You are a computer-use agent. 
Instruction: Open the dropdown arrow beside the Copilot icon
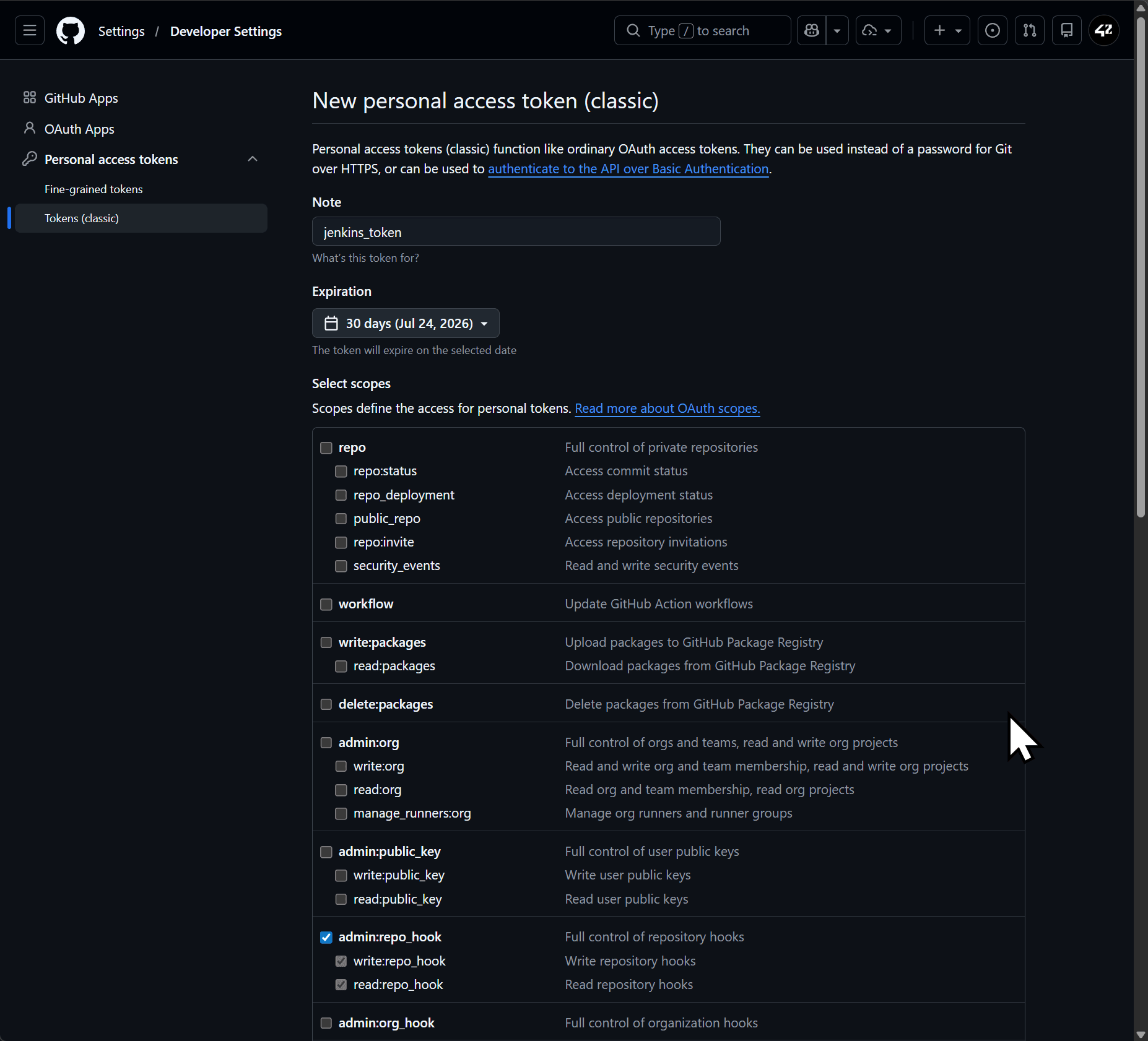point(837,30)
